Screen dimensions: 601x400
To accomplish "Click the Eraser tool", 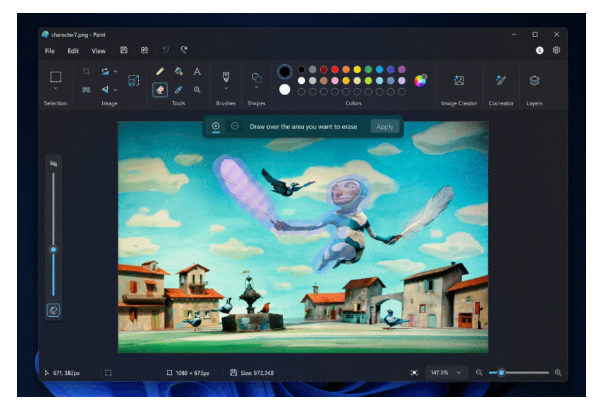I will point(159,89).
